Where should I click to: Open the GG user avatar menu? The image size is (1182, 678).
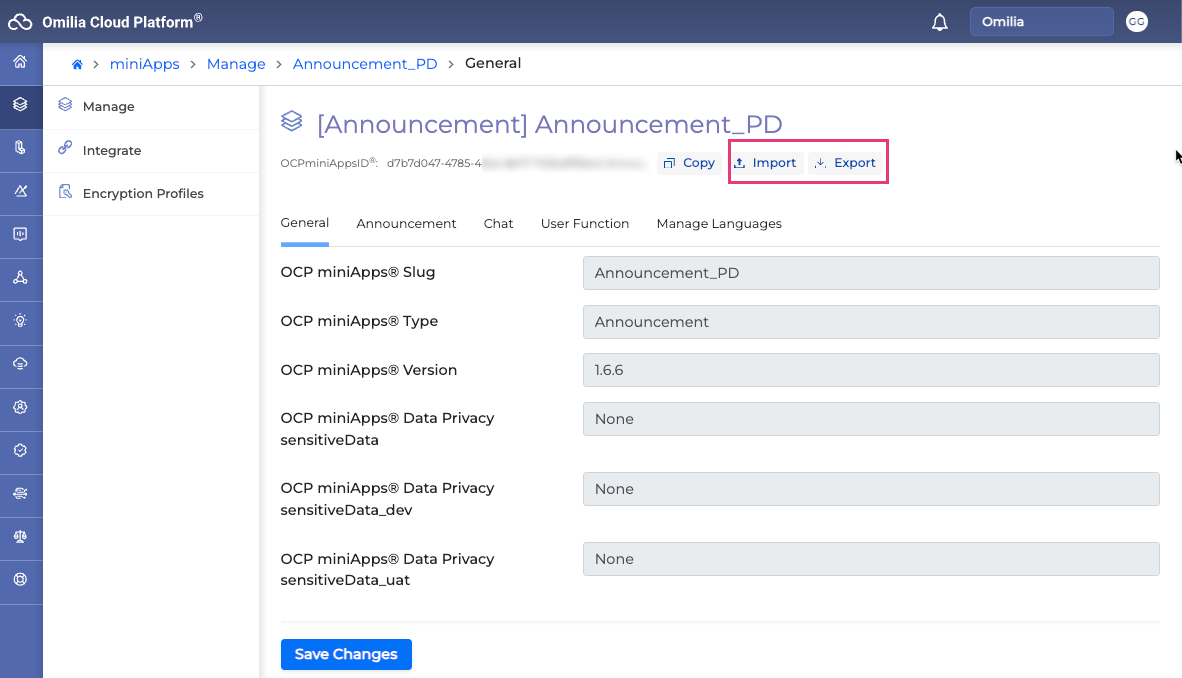pos(1136,22)
